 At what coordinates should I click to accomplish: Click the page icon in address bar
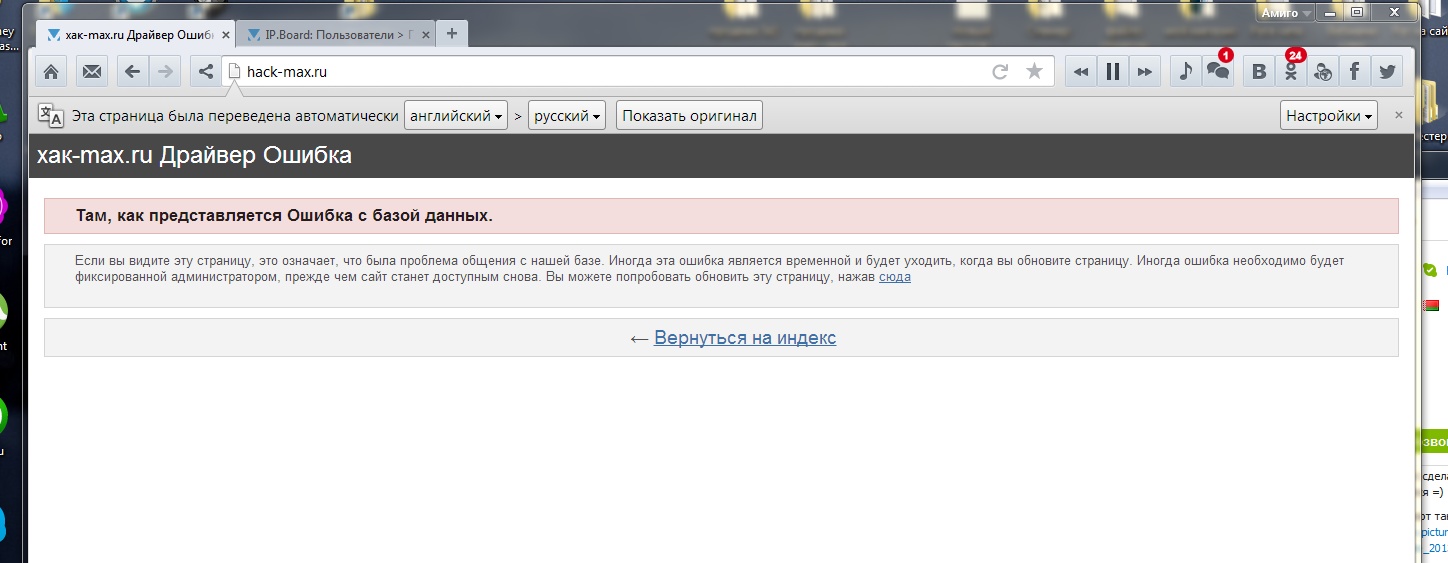click(x=235, y=72)
